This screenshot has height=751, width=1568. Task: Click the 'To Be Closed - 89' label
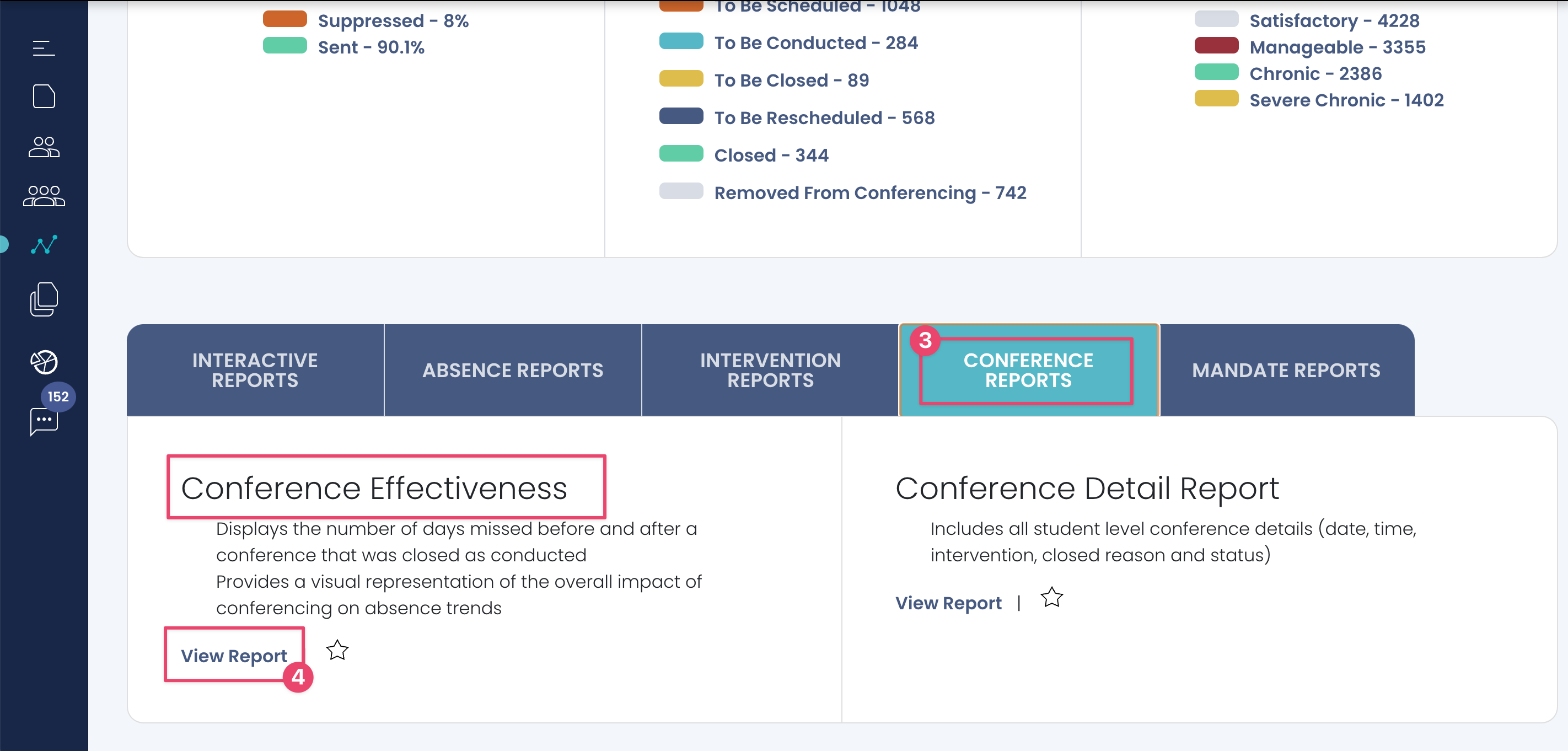(791, 81)
